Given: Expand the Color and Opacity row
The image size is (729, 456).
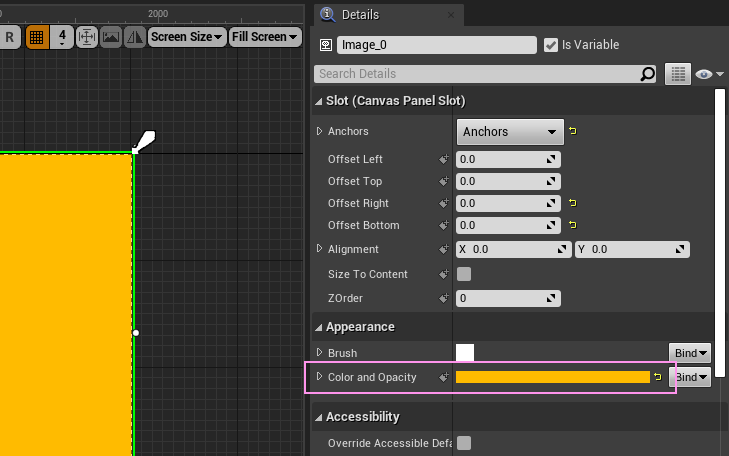Looking at the screenshot, I should [x=319, y=377].
